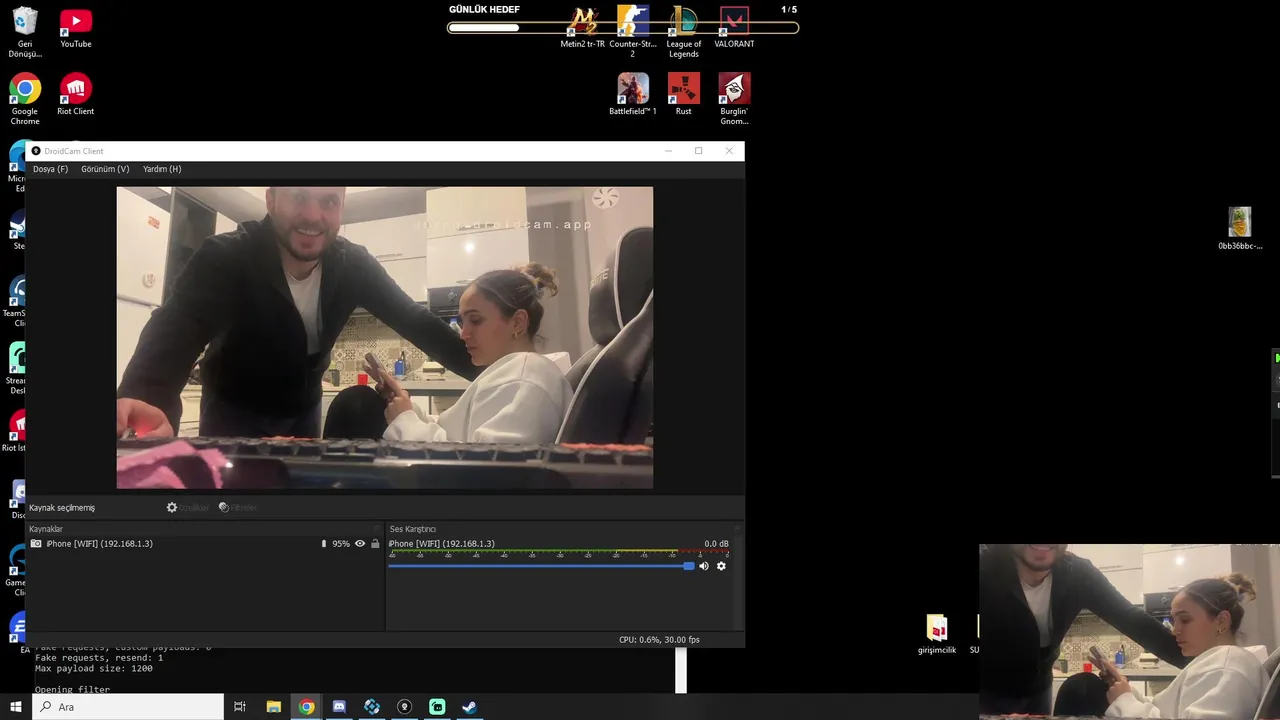Click the webcam overlay preview in the screen corner
The width and height of the screenshot is (1280, 720).
(1129, 631)
